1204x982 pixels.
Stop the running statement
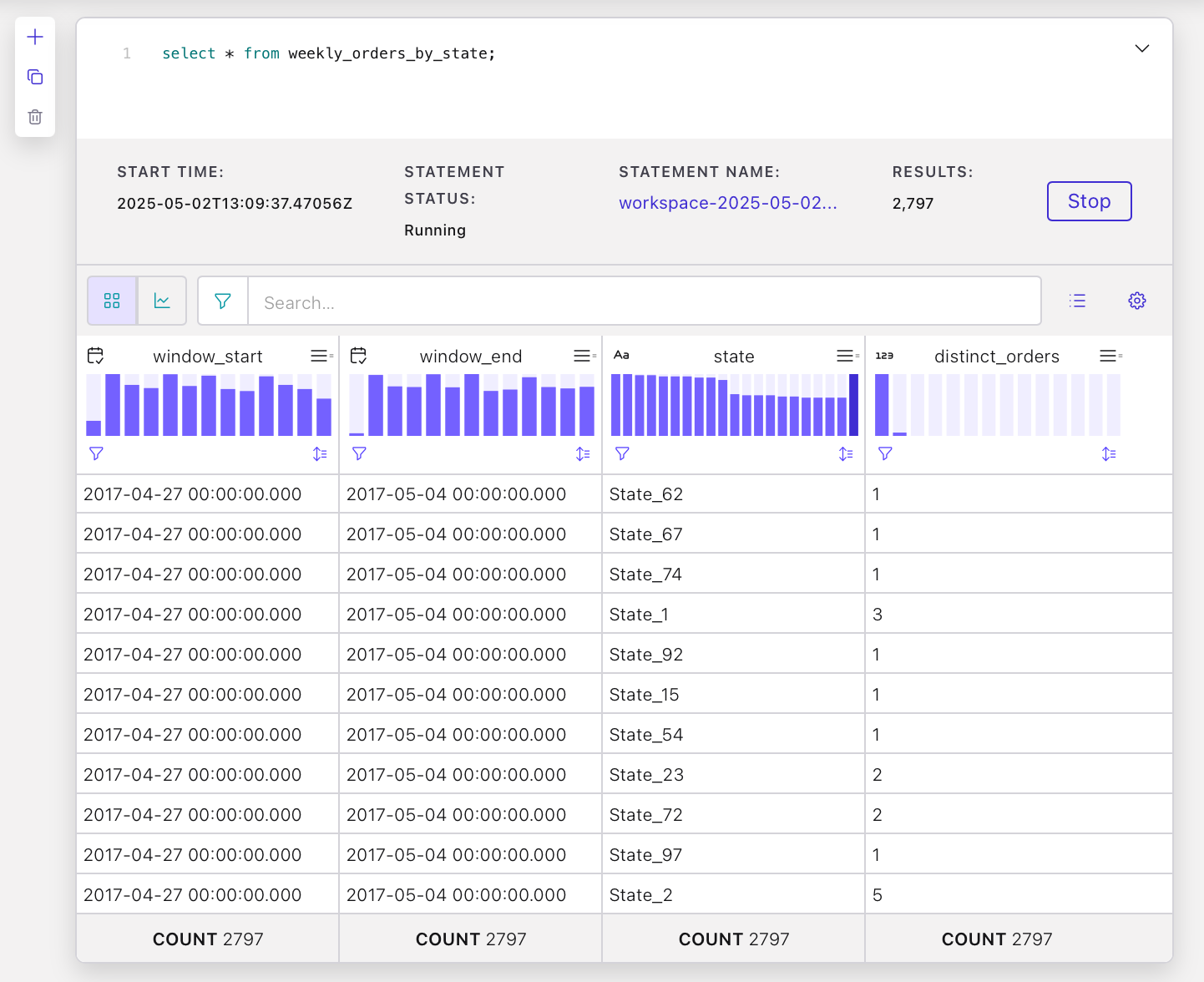coord(1089,201)
